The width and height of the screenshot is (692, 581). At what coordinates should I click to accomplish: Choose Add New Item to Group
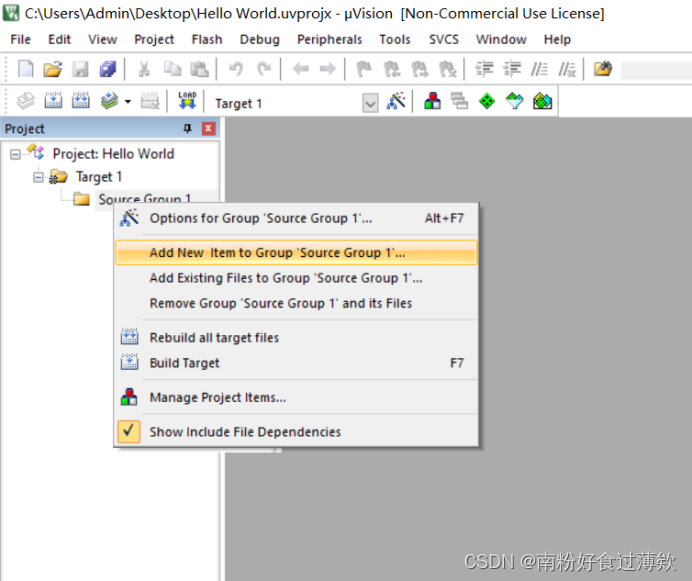click(297, 253)
